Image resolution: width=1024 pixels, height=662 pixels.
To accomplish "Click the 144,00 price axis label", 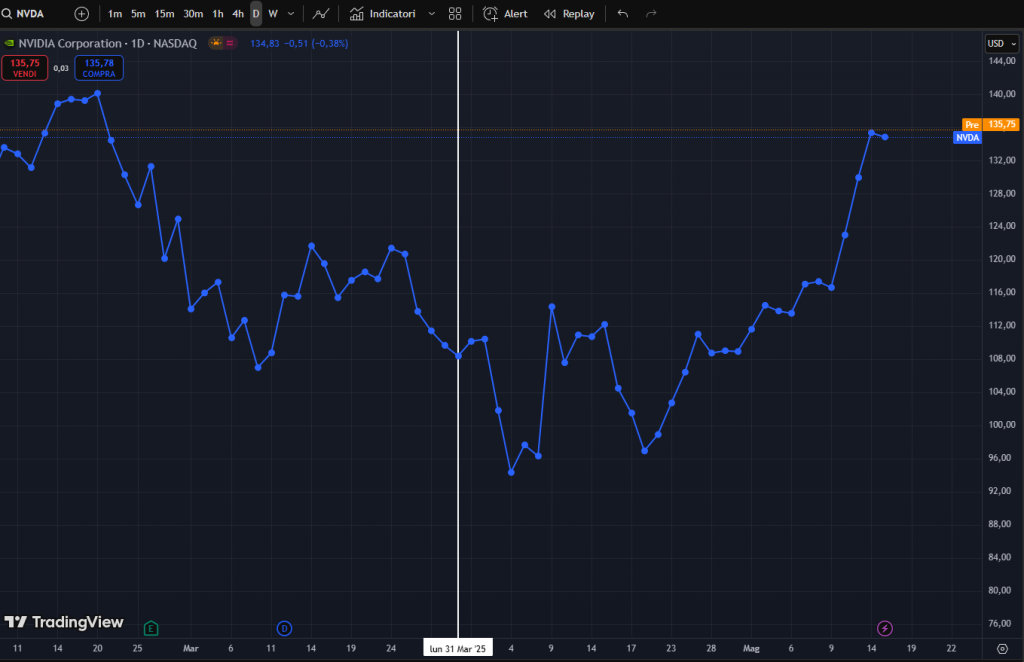I will coord(1001,61).
